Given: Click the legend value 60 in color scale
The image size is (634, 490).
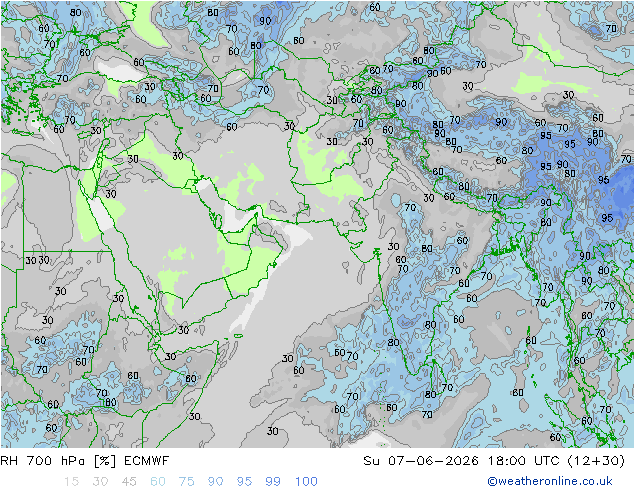Looking at the screenshot, I should coord(158,481).
